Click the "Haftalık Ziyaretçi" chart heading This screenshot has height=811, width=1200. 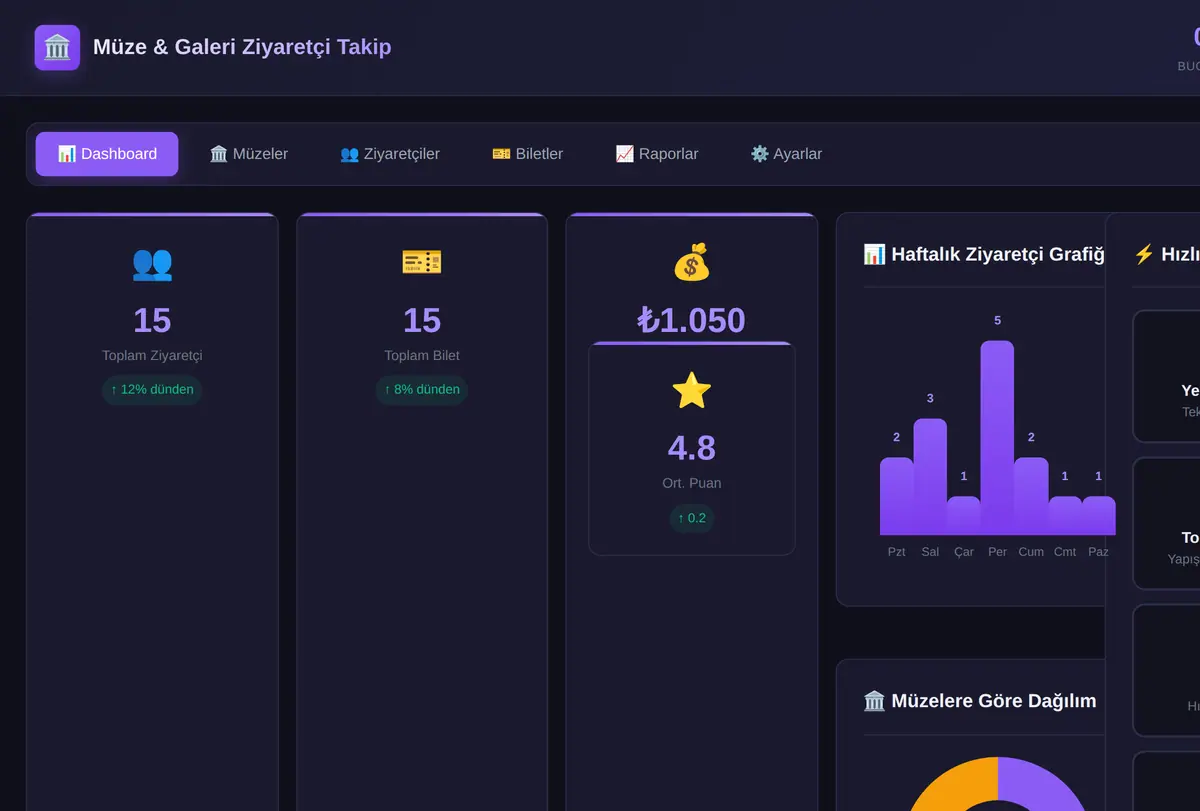click(x=984, y=254)
